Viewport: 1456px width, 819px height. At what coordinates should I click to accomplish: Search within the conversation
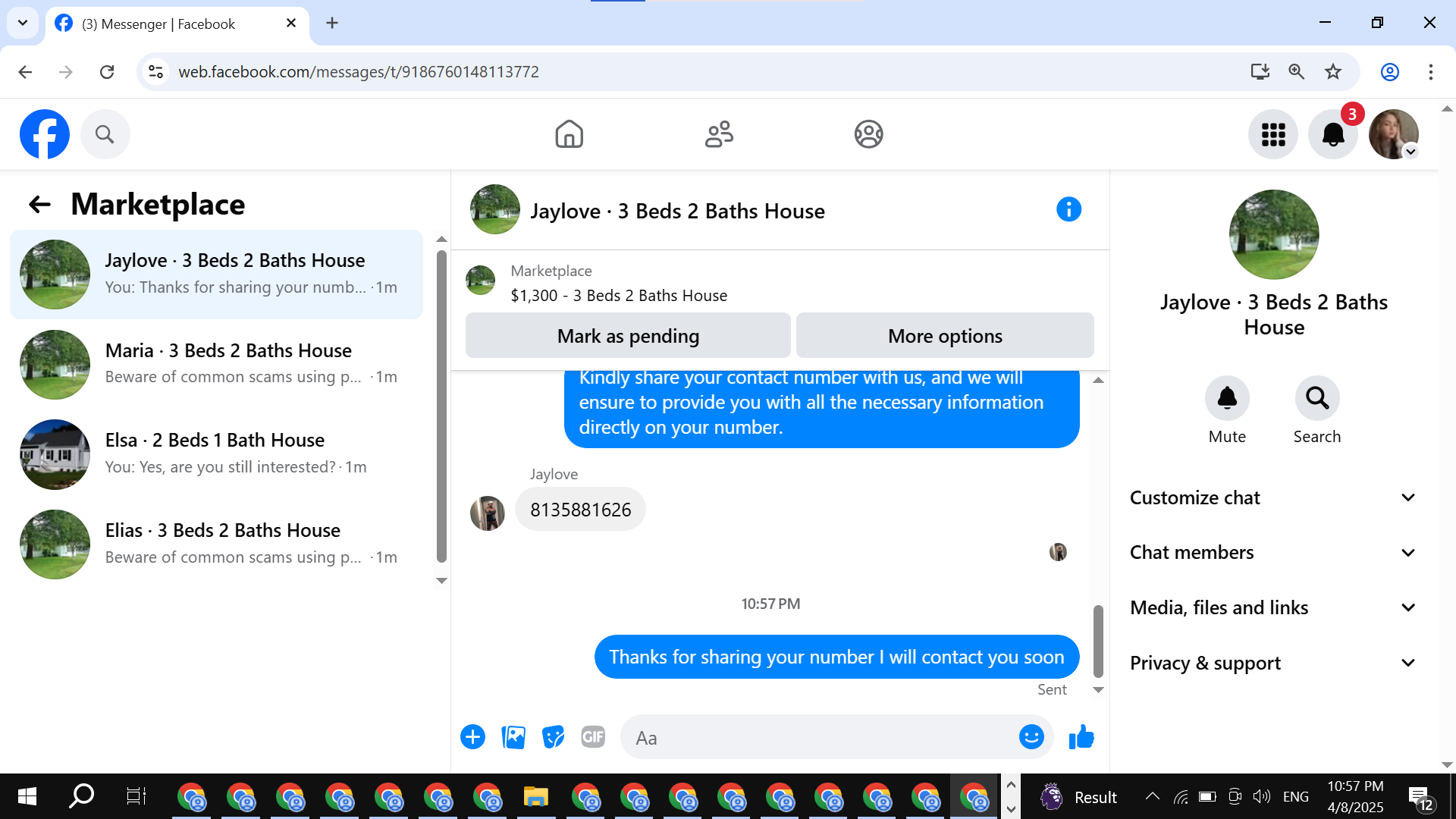[1317, 399]
